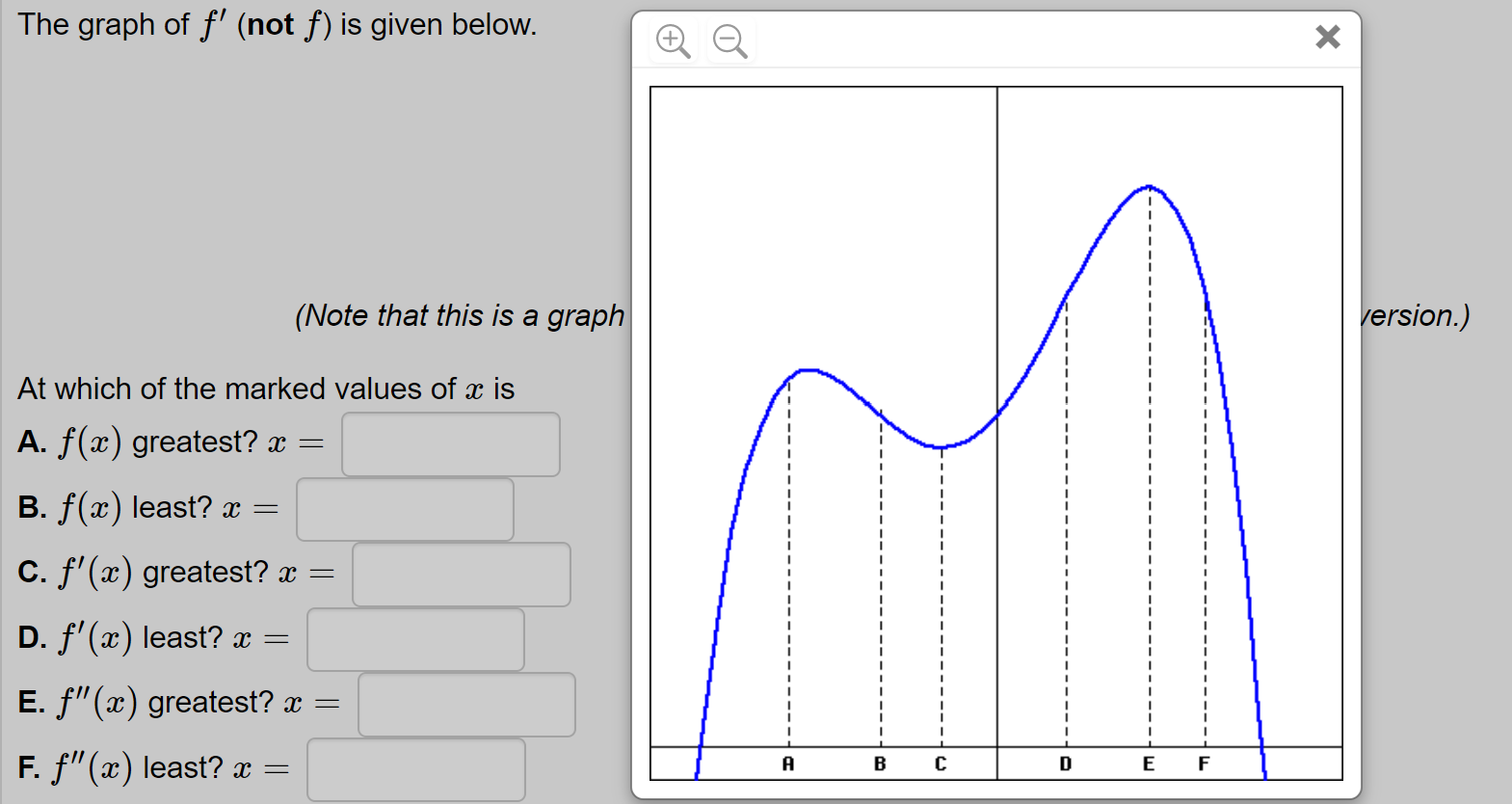Click the marker labeled E on the graph
Screen dimensions: 1512x804
click(x=1148, y=764)
